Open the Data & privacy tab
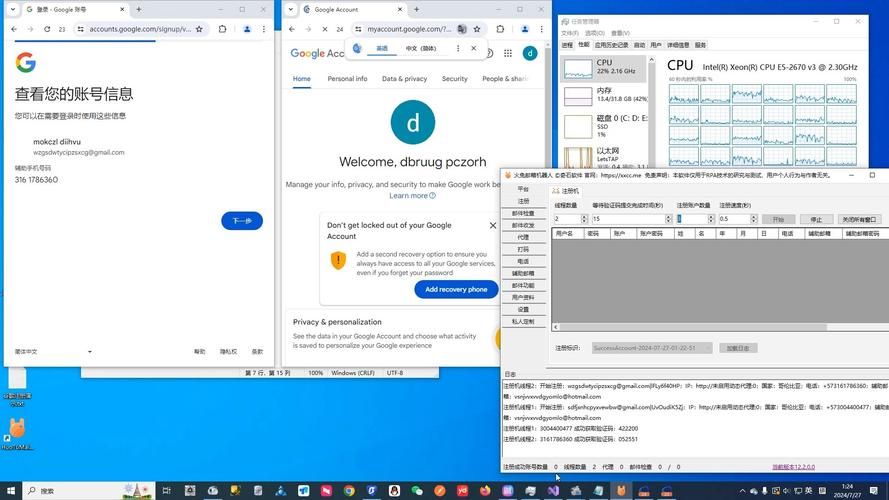The image size is (889, 500). [x=404, y=79]
